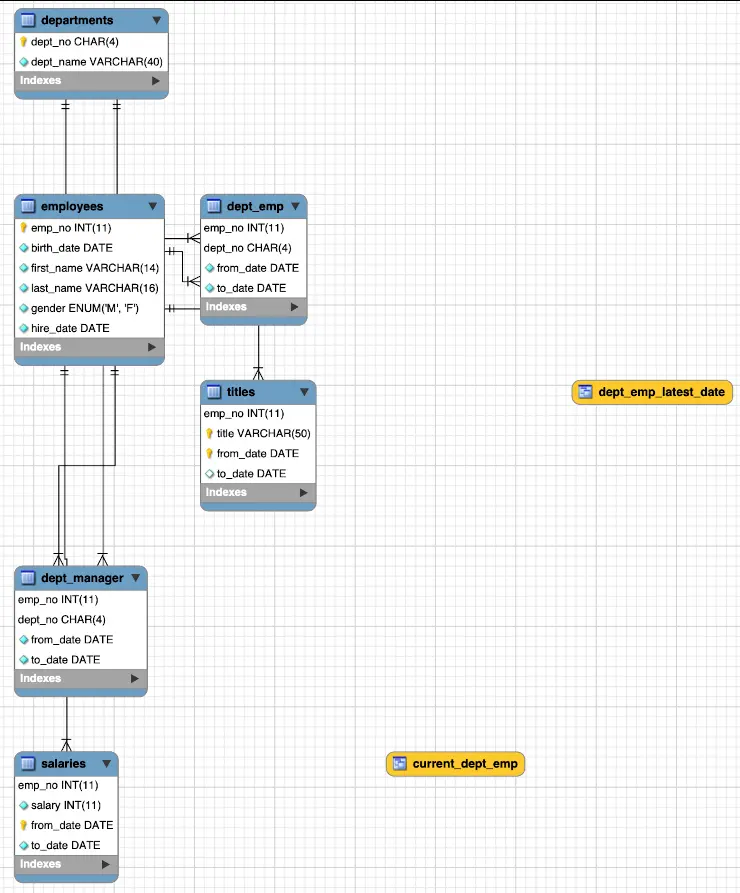Click the current_dept_emp view icon
The width and height of the screenshot is (740, 893).
tap(400, 764)
